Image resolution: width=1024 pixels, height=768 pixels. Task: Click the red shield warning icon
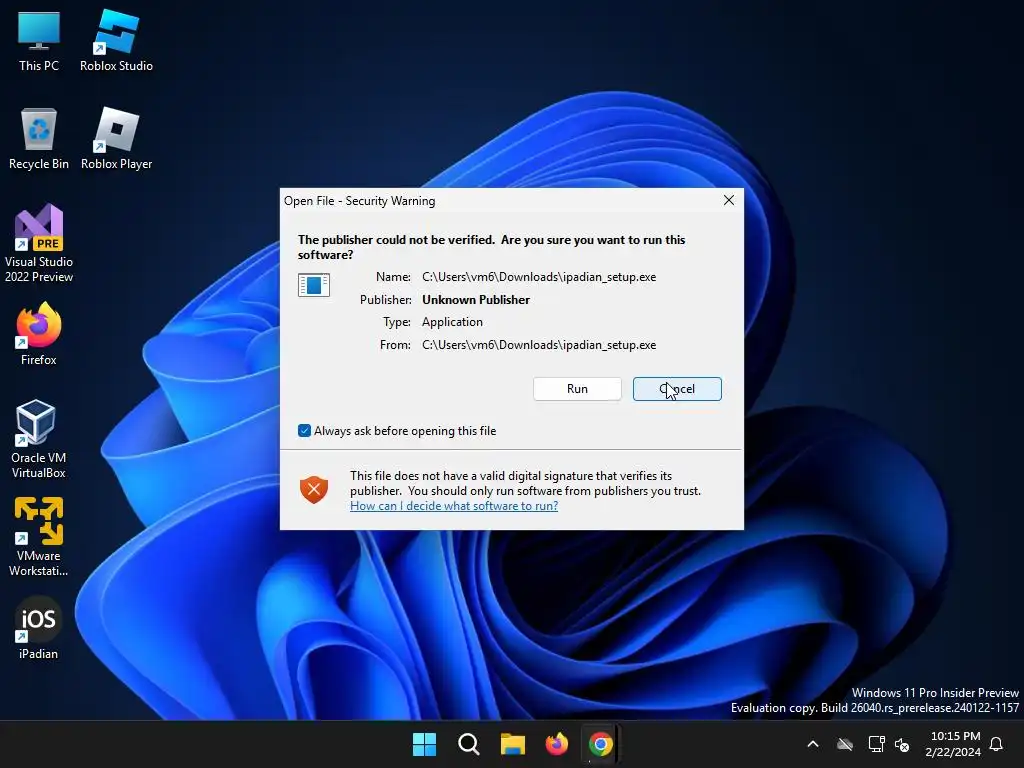click(314, 490)
